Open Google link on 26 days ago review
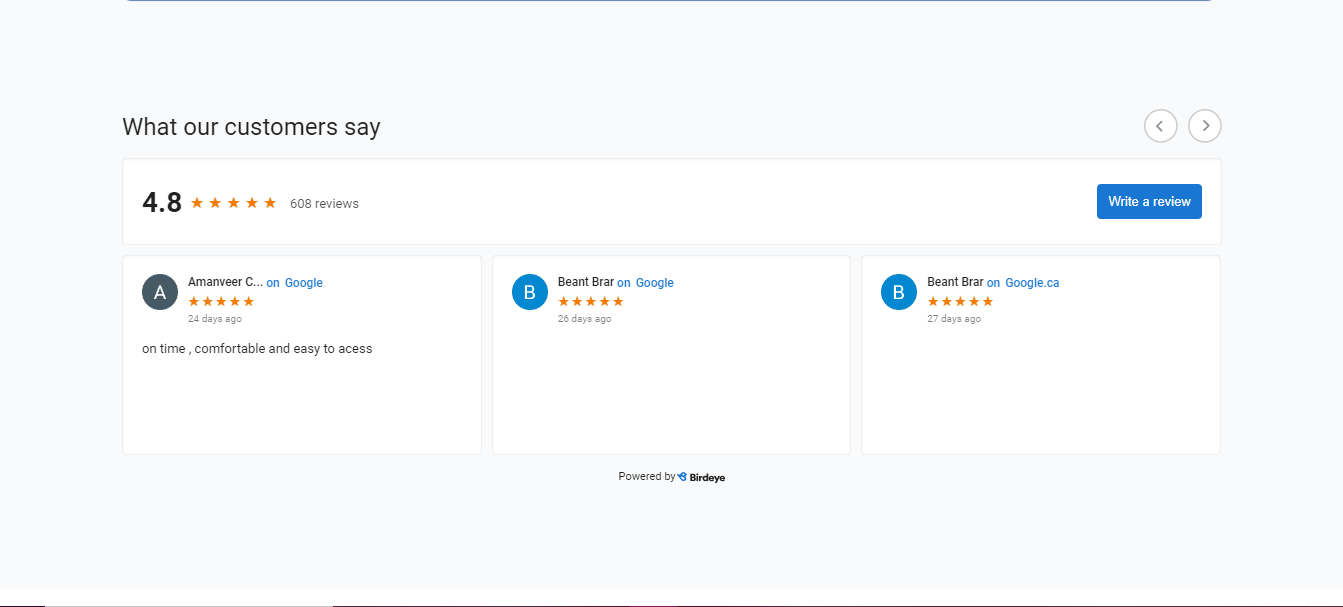This screenshot has width=1343, height=607. click(x=655, y=283)
